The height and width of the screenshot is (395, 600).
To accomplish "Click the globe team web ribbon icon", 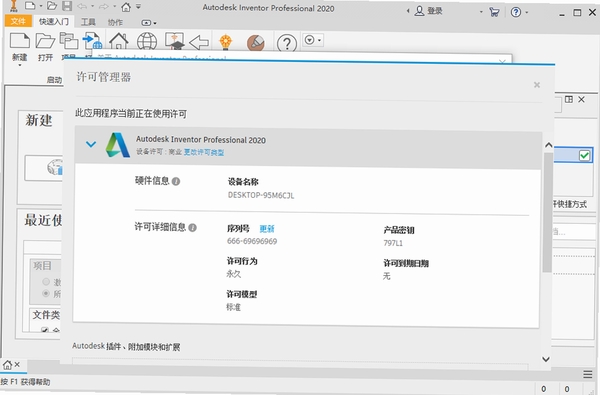I will coord(147,41).
